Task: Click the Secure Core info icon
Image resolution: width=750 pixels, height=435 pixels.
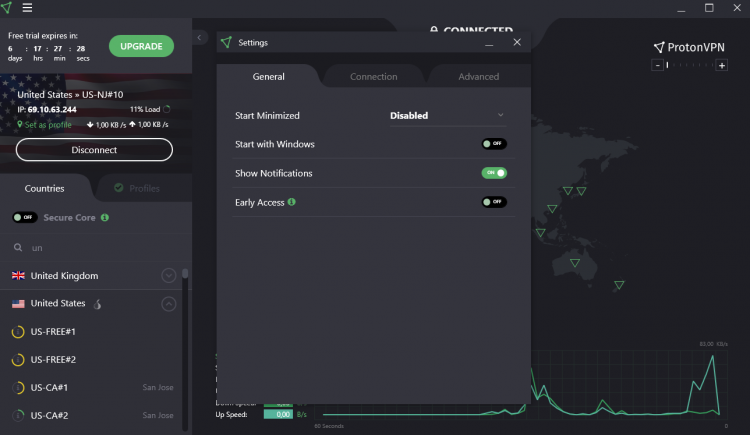Action: pyautogui.click(x=105, y=217)
